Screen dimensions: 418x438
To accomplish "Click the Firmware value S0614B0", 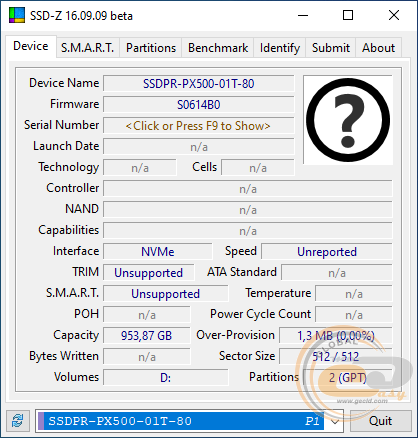I will coord(199,105).
